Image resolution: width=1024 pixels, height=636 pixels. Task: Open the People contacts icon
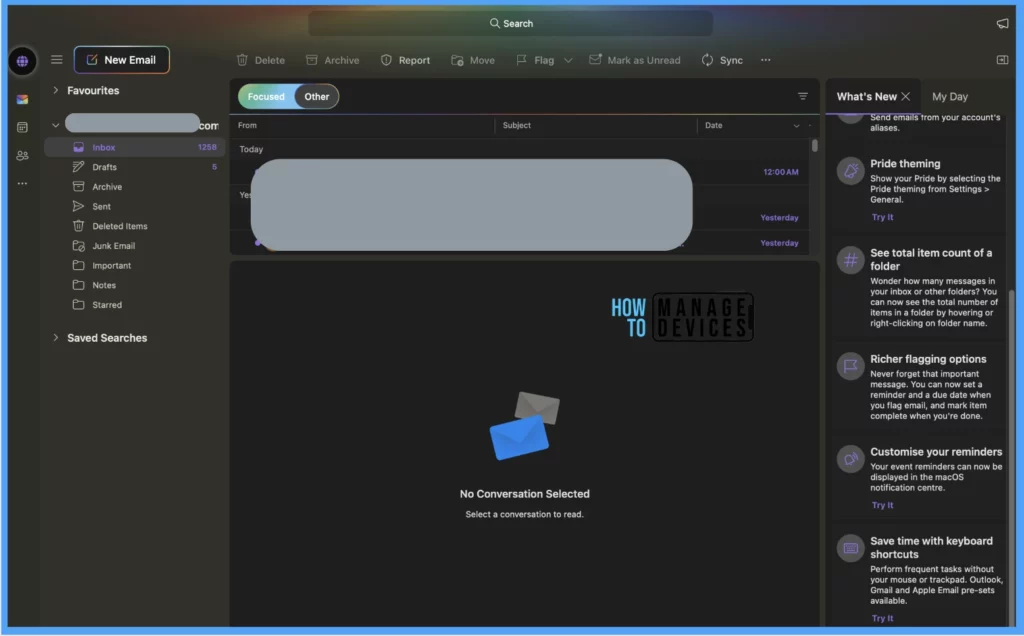coord(22,155)
